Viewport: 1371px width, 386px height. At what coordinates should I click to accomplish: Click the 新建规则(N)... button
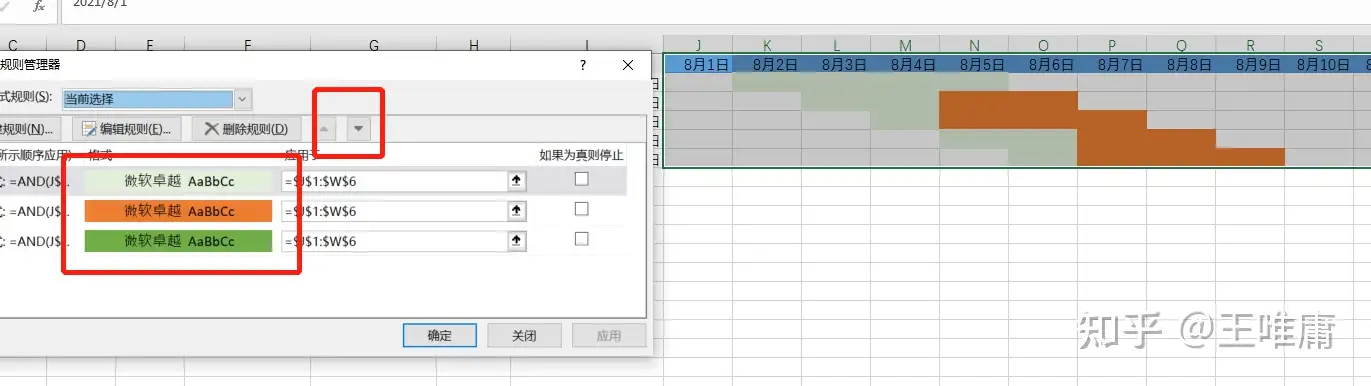tap(30, 129)
